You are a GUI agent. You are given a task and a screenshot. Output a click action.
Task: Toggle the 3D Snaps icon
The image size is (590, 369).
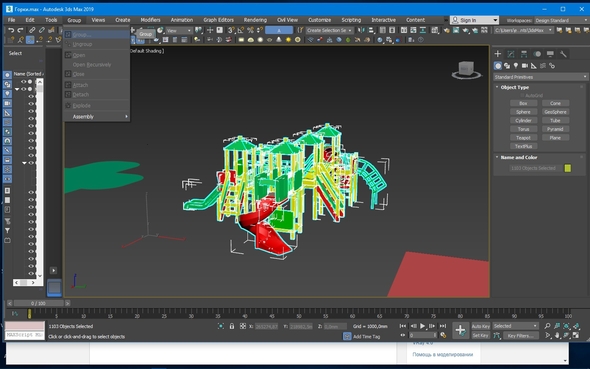click(231, 30)
